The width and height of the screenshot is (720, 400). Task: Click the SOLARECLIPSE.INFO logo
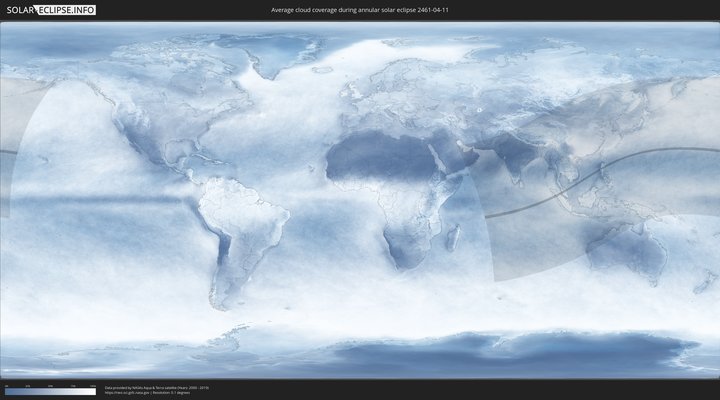[x=51, y=10]
